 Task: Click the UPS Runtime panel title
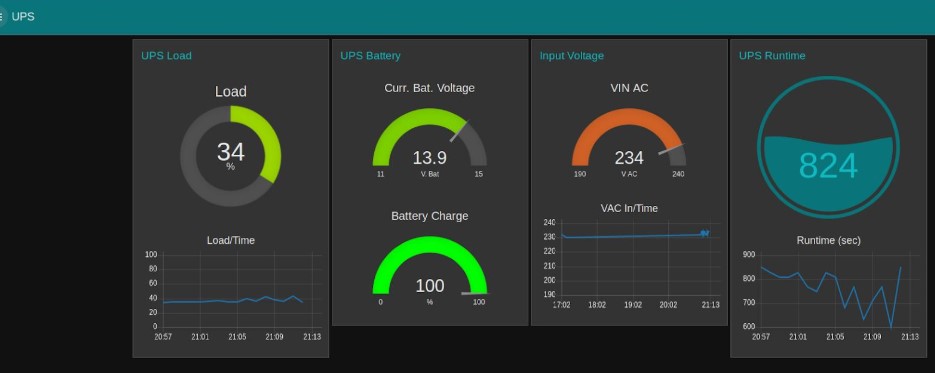[772, 55]
